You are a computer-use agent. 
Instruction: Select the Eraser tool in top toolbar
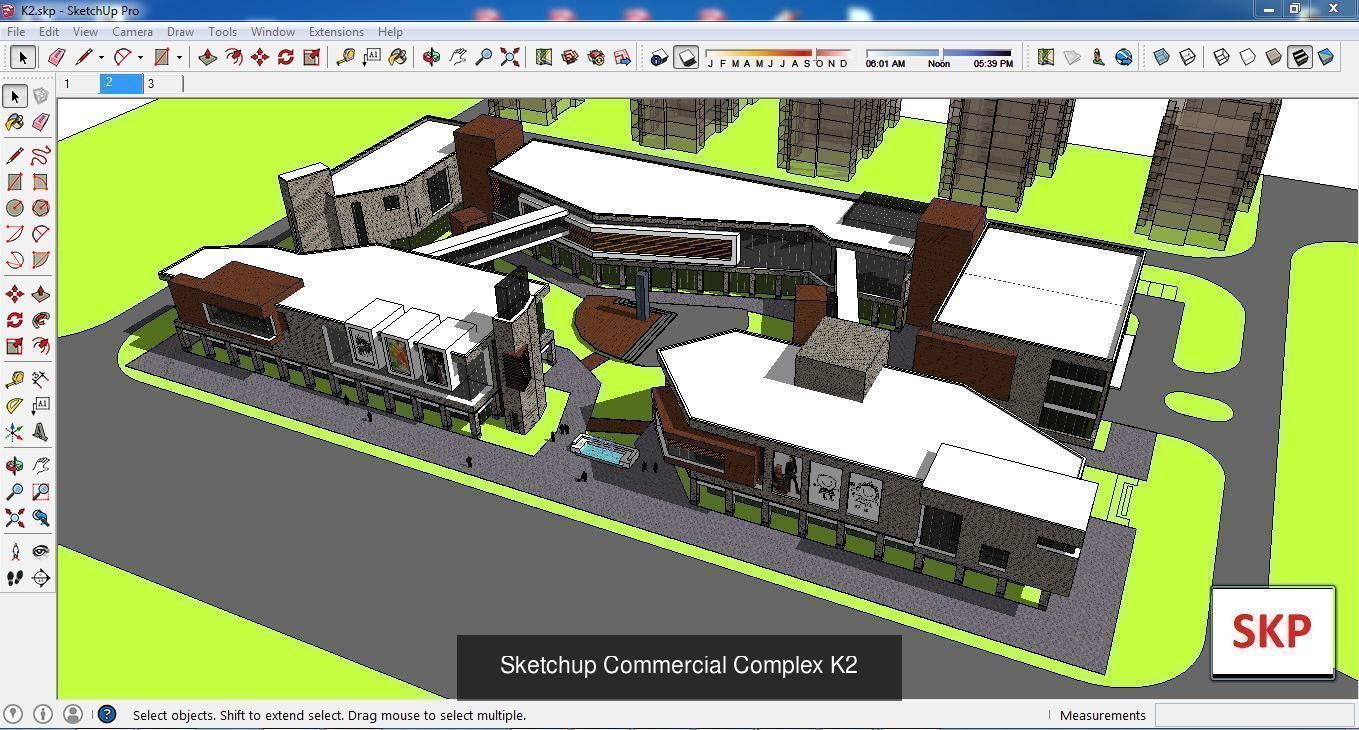coord(56,57)
